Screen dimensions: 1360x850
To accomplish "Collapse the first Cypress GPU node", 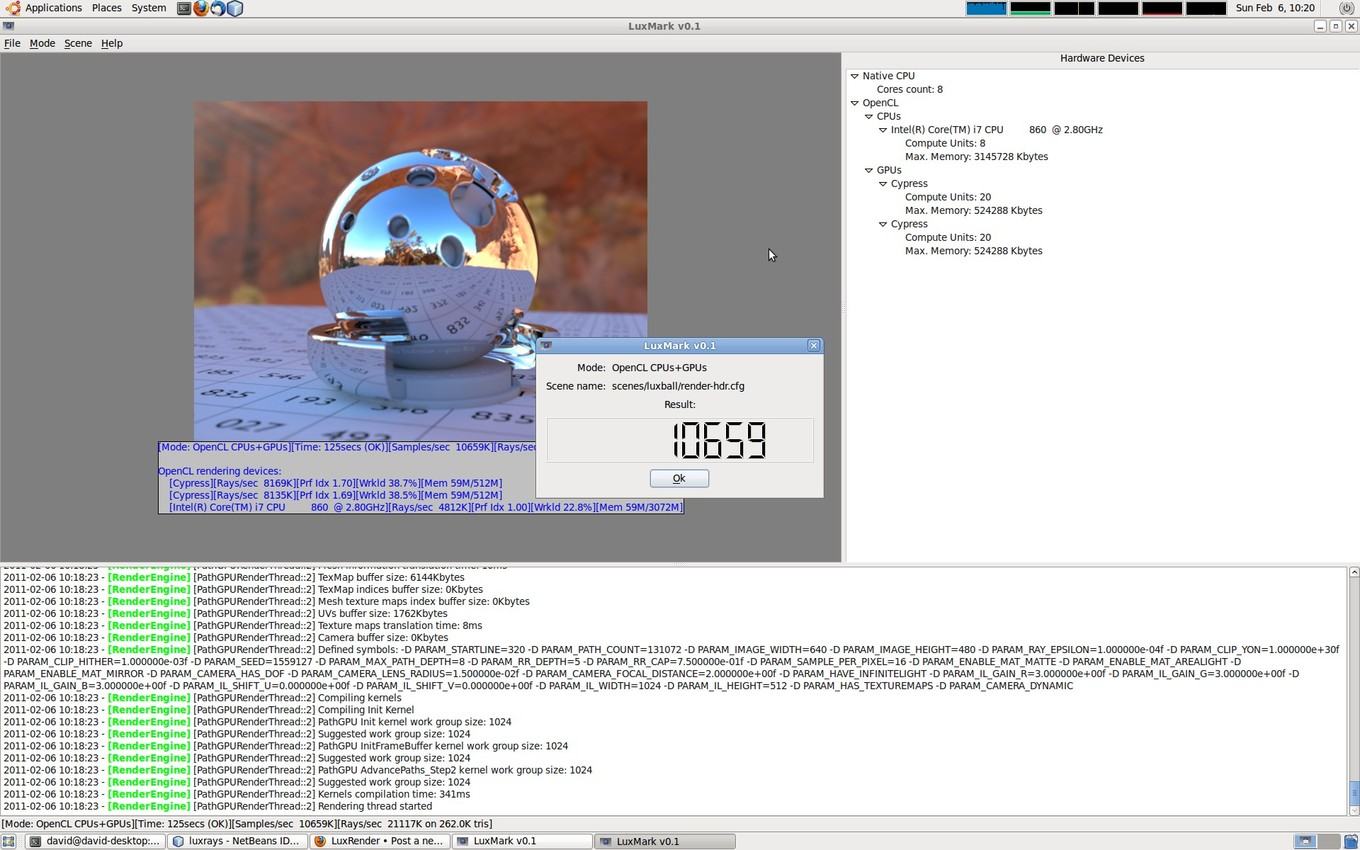I will pos(883,184).
